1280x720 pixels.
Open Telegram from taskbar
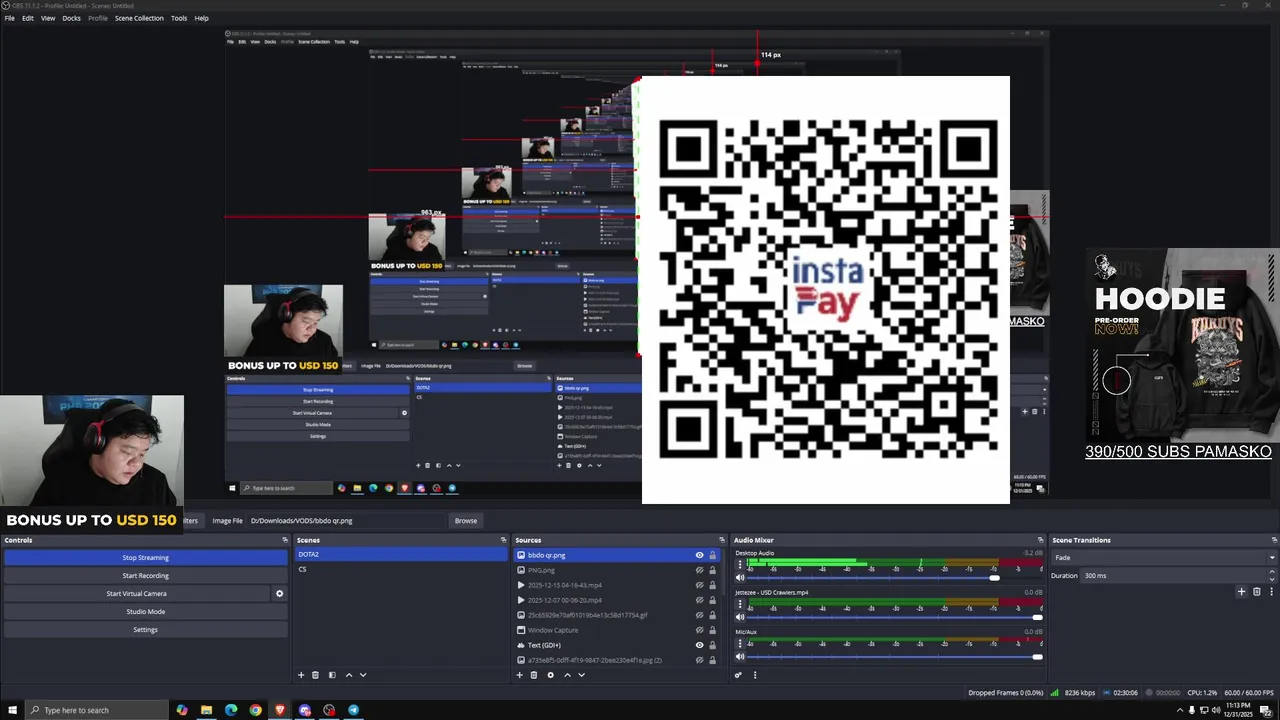pyautogui.click(x=353, y=710)
